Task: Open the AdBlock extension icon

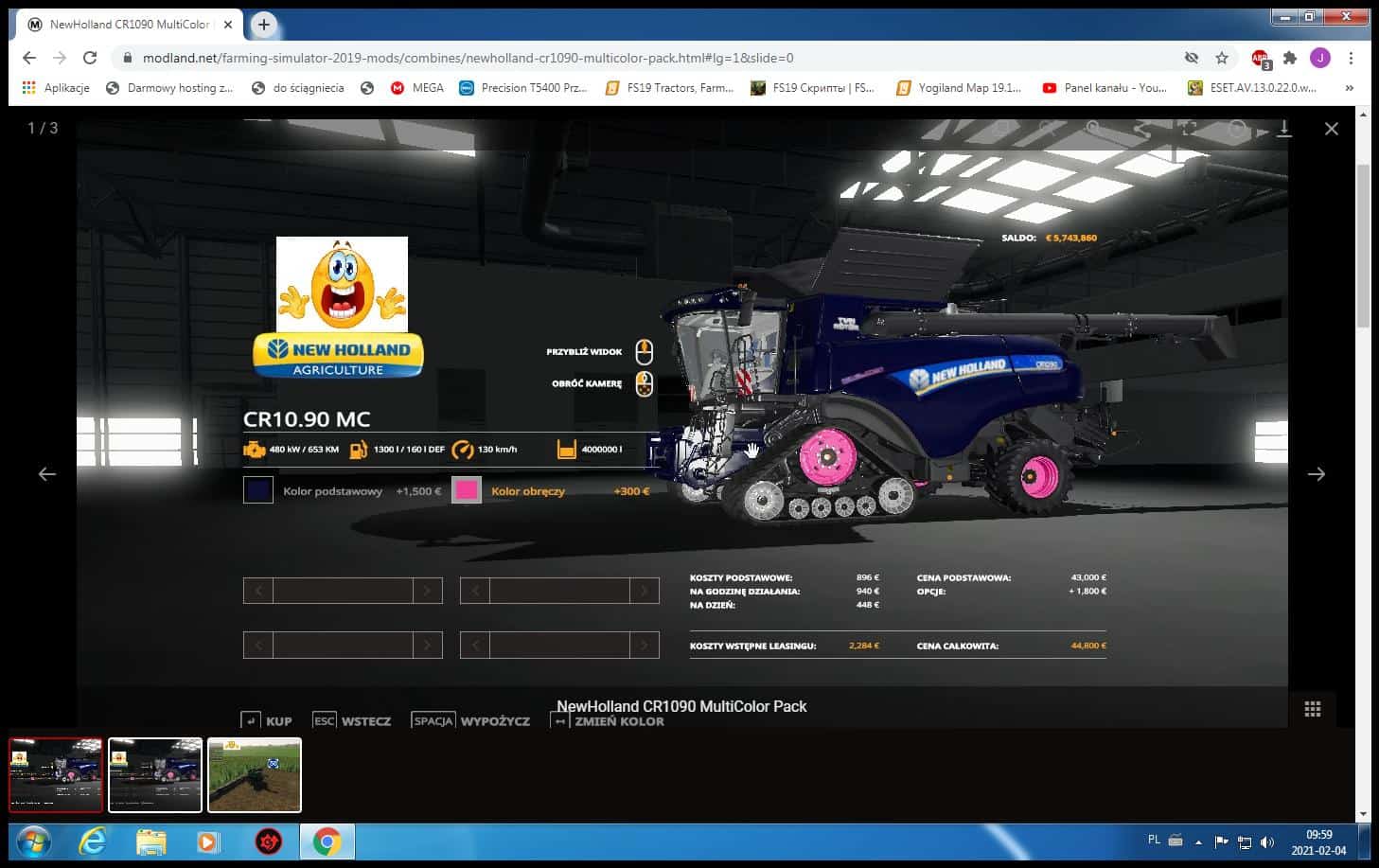Action: click(x=1259, y=58)
